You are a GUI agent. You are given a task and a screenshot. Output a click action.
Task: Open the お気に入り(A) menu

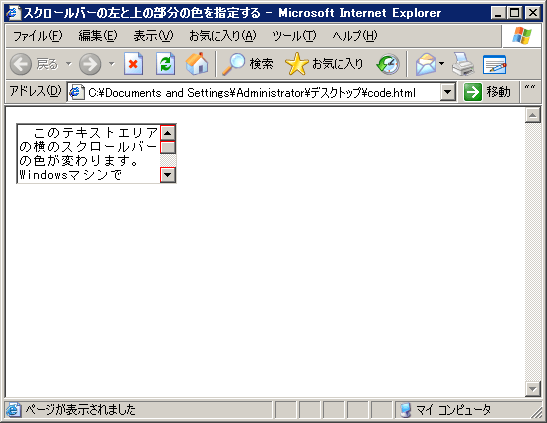(x=223, y=36)
